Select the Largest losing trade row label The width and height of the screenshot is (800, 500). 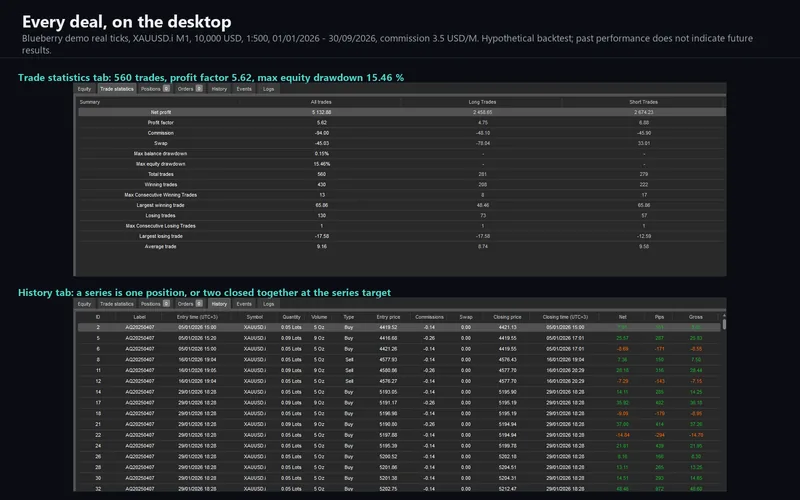pos(160,236)
